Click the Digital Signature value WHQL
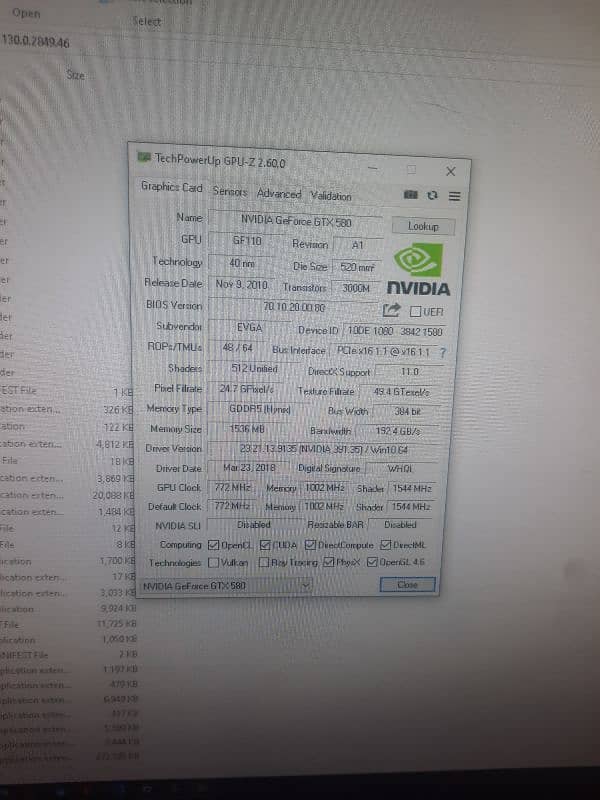The image size is (600, 800). (x=400, y=468)
